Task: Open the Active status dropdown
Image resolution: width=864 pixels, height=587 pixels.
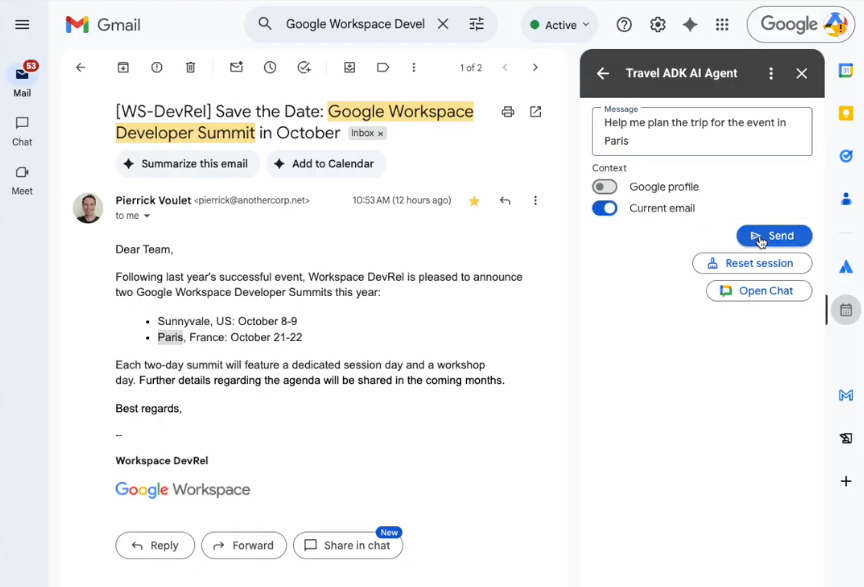Action: 558,24
